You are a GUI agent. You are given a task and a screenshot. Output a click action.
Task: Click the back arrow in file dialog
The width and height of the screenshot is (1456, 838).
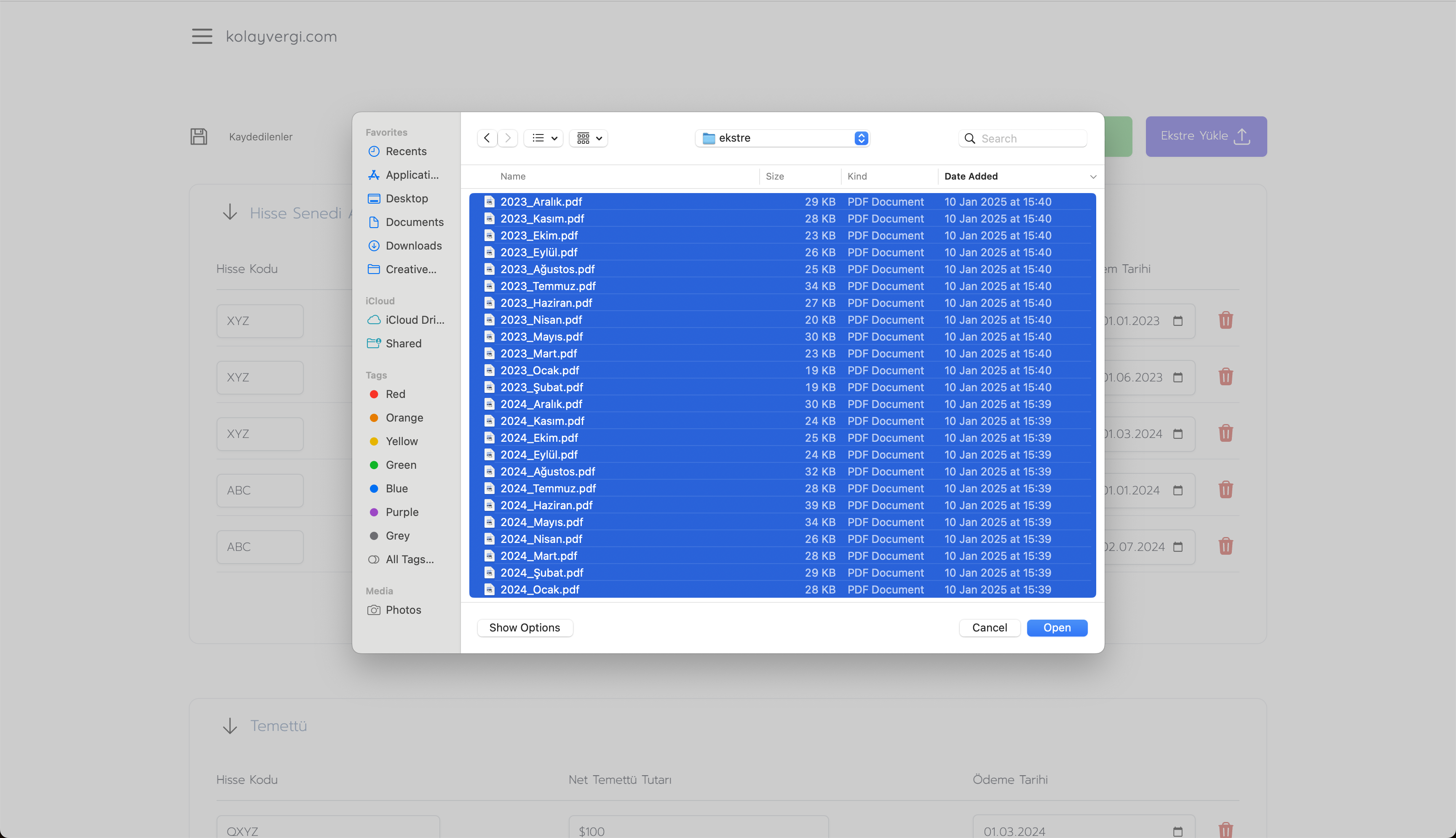coord(487,138)
